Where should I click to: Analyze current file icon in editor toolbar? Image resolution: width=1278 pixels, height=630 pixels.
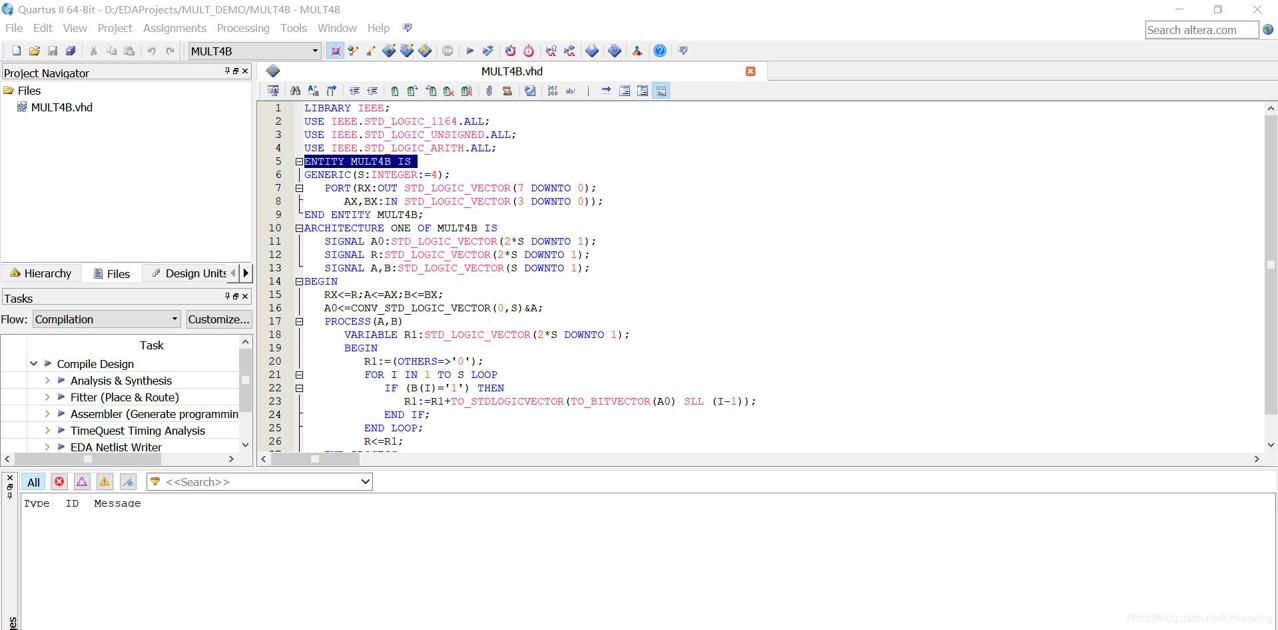pos(530,91)
